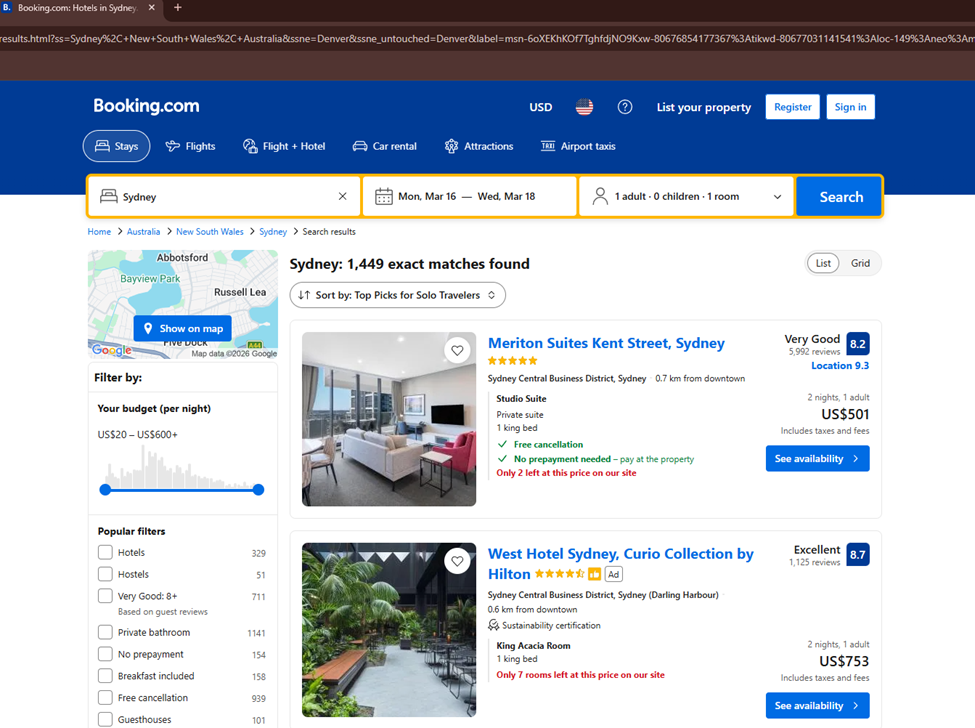Click Home in the breadcrumb
The width and height of the screenshot is (975, 728).
point(99,231)
